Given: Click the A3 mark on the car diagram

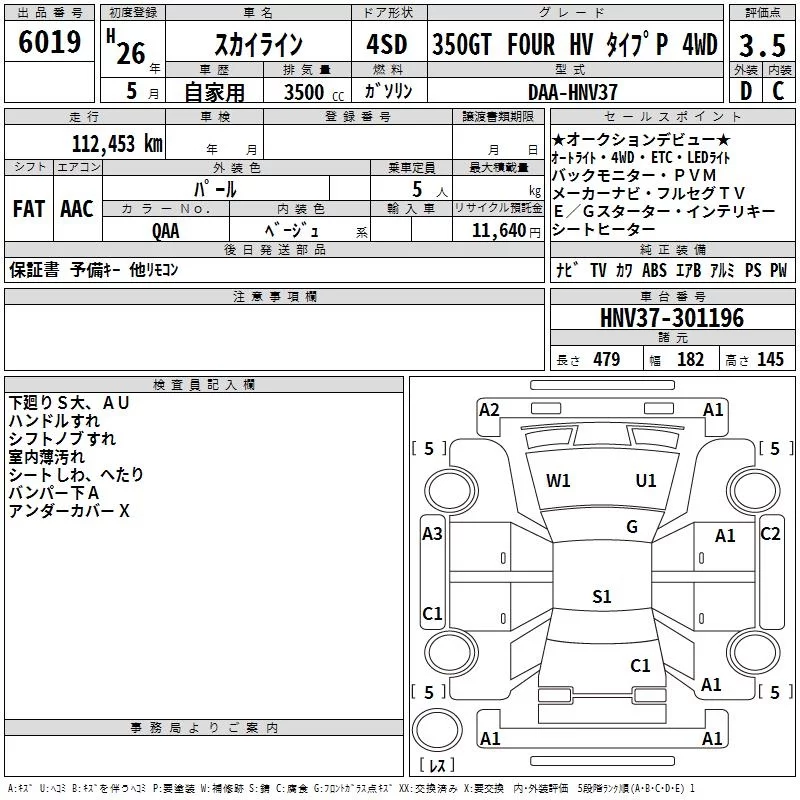Looking at the screenshot, I should 432,534.
